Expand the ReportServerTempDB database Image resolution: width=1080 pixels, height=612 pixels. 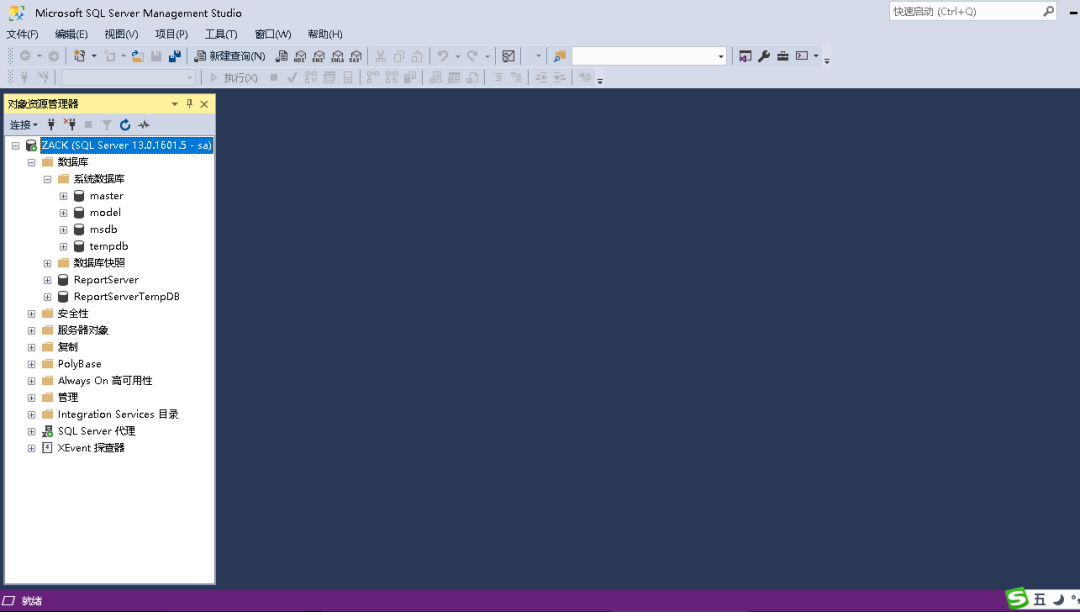click(48, 297)
